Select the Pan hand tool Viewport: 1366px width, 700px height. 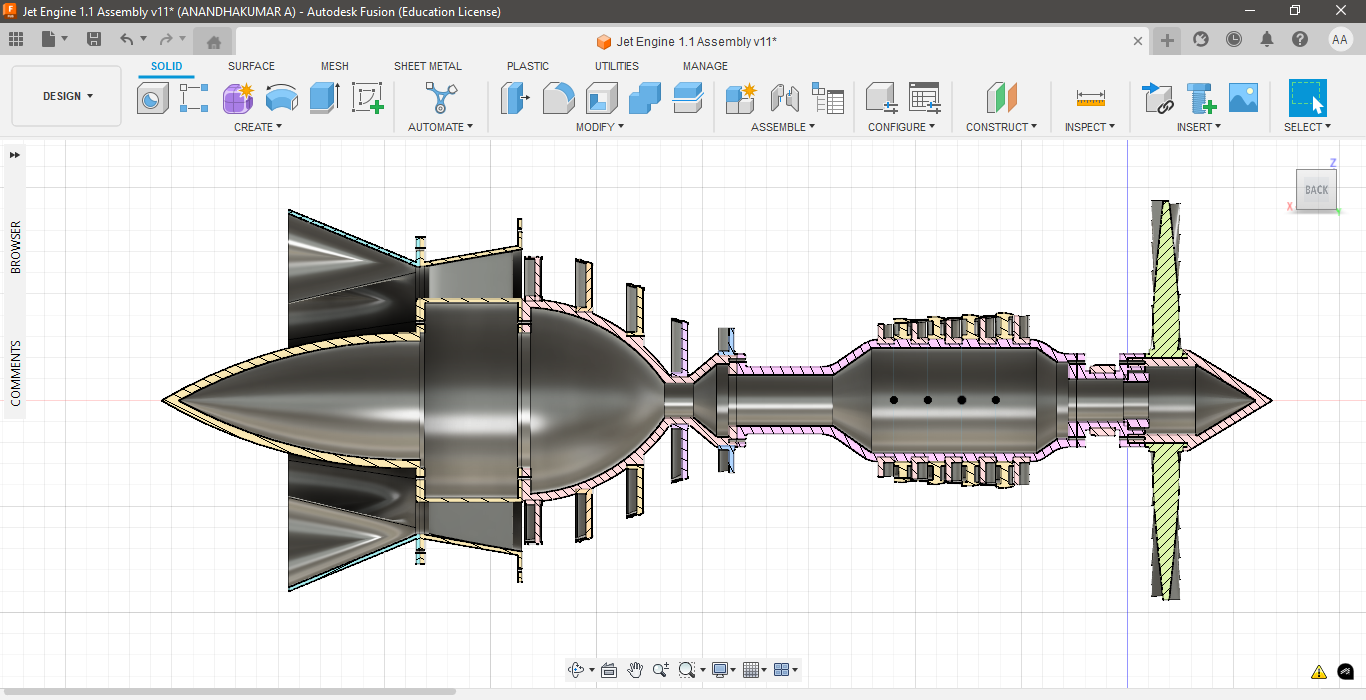tap(634, 670)
